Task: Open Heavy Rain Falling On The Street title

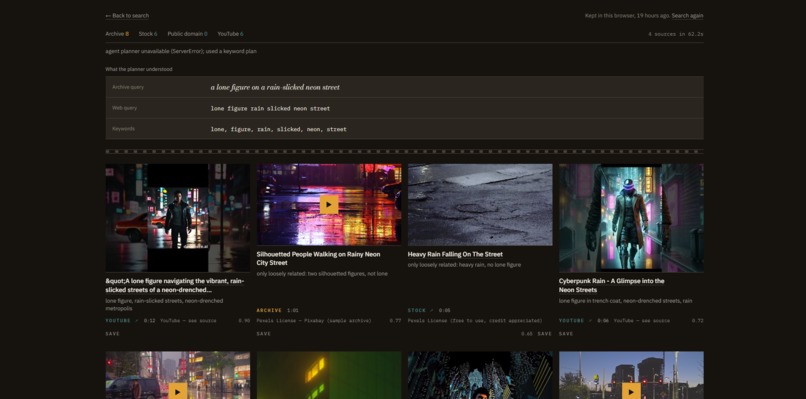Action: (x=455, y=255)
